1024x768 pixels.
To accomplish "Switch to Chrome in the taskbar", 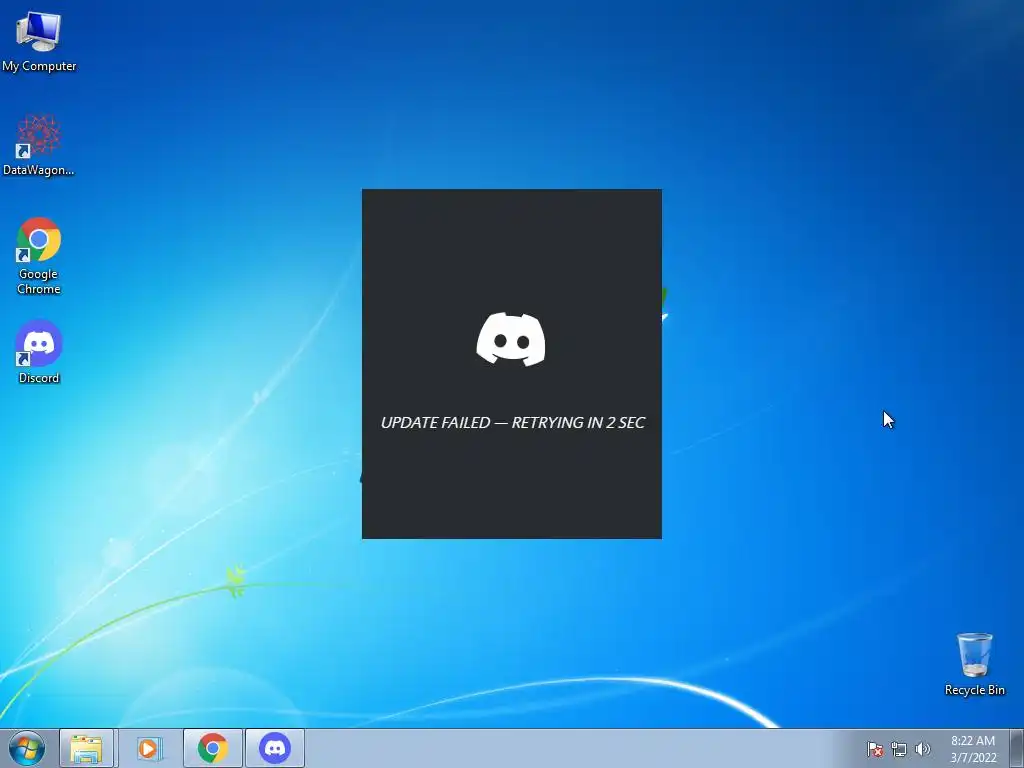I will [213, 748].
